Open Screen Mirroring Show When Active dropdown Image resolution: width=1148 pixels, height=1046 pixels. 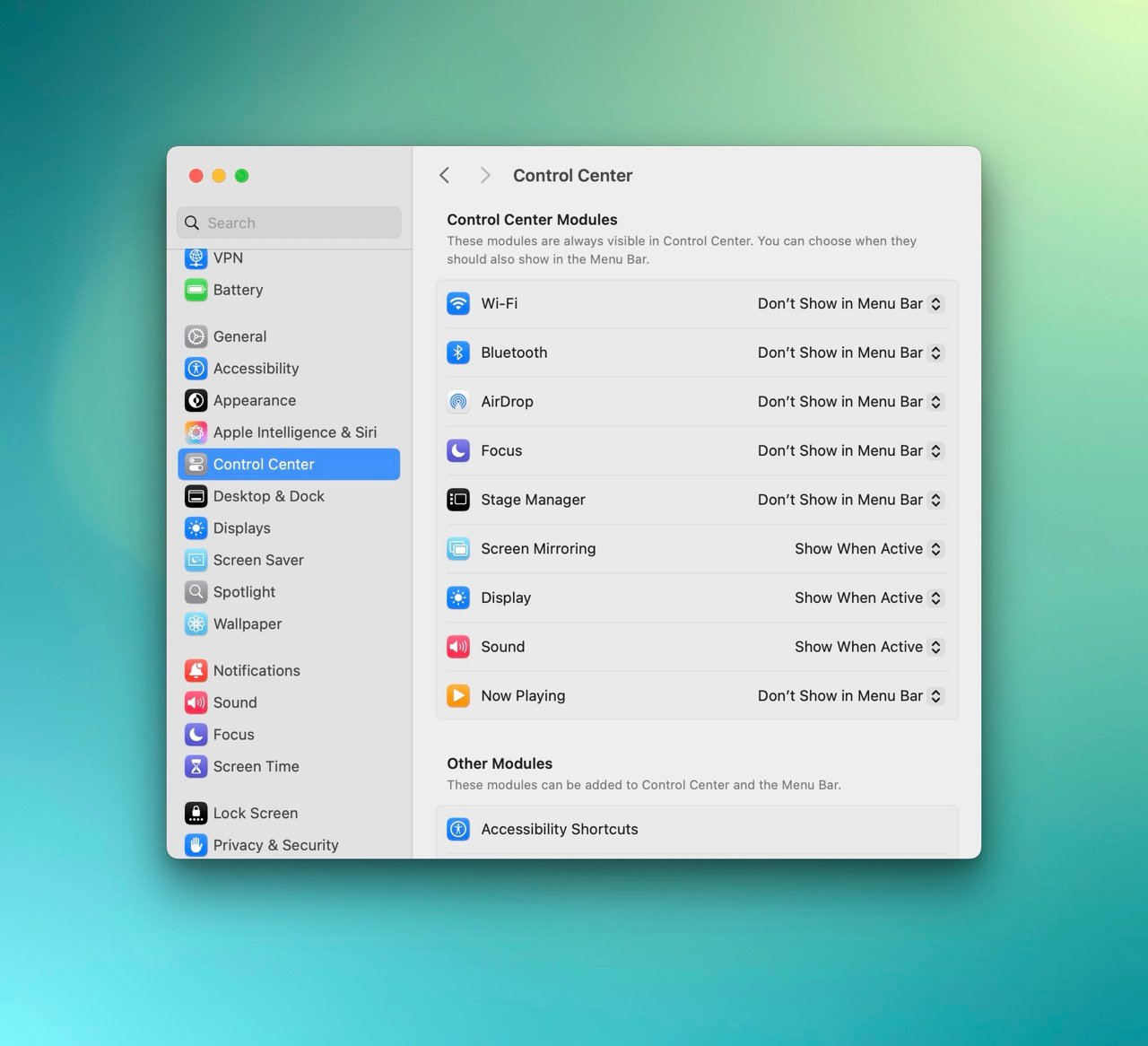tap(869, 549)
